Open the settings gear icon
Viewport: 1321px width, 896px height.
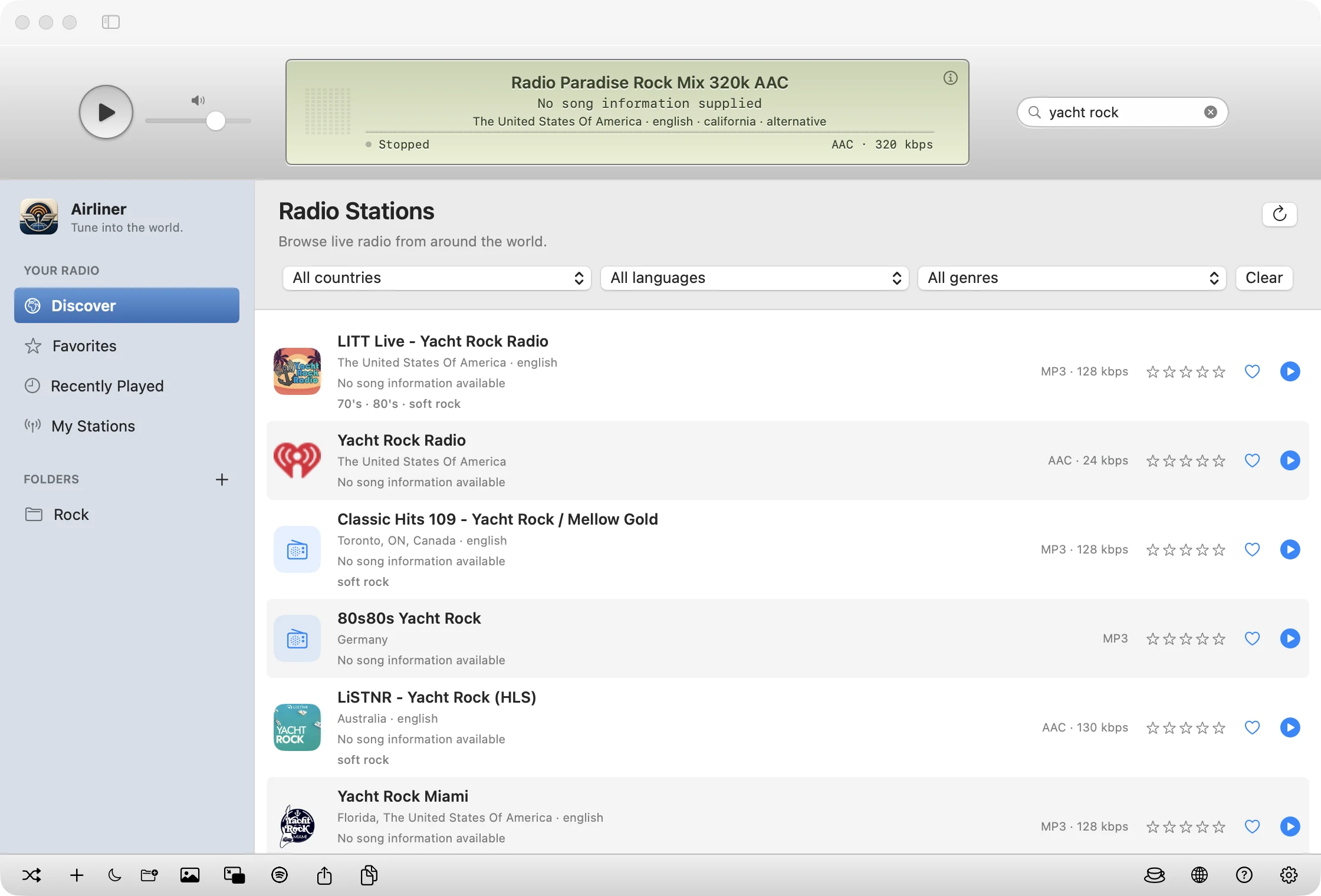point(1289,875)
